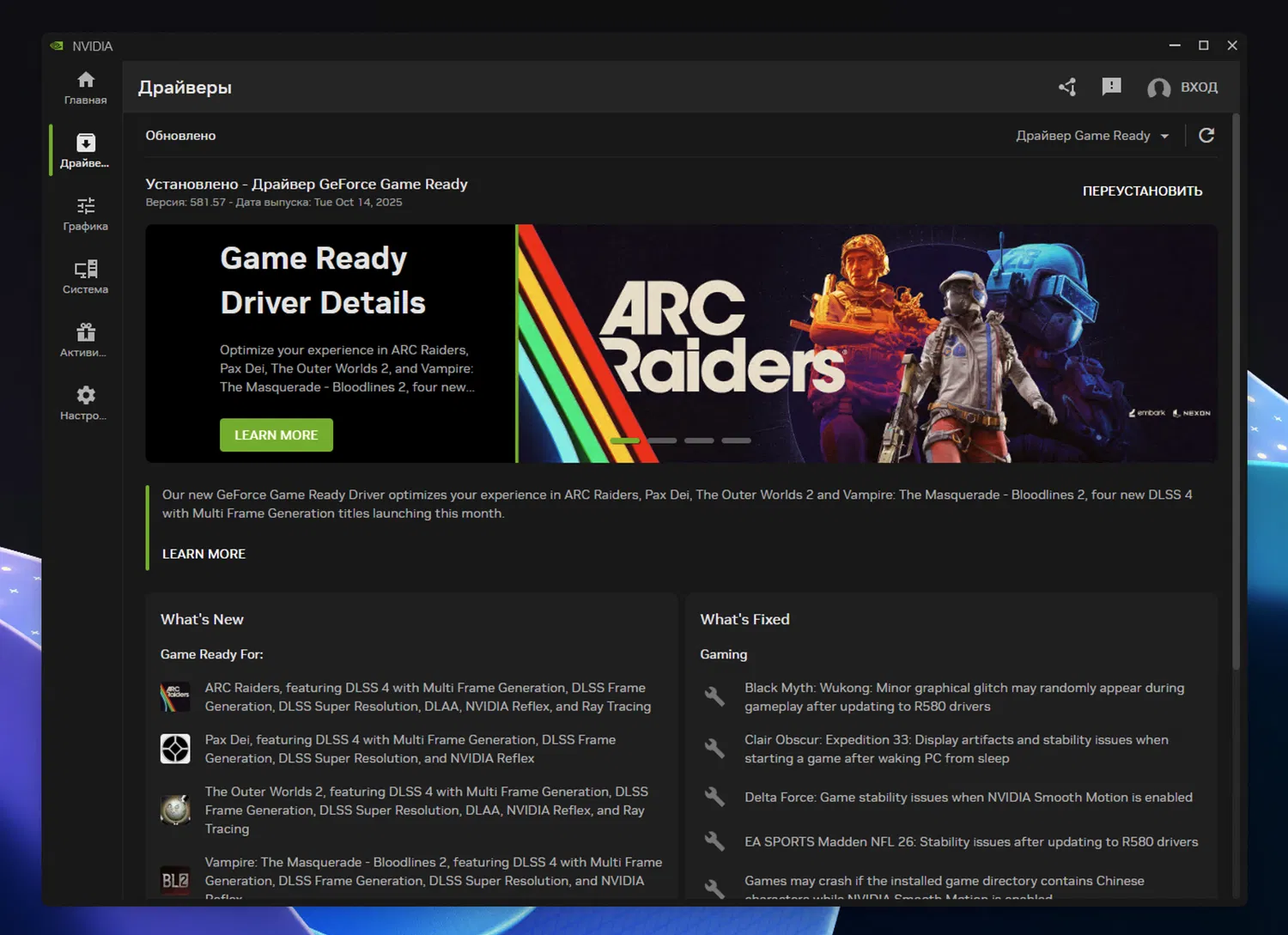Open the feedback icon in header
Screen dimensions: 1288x935
(x=1112, y=87)
